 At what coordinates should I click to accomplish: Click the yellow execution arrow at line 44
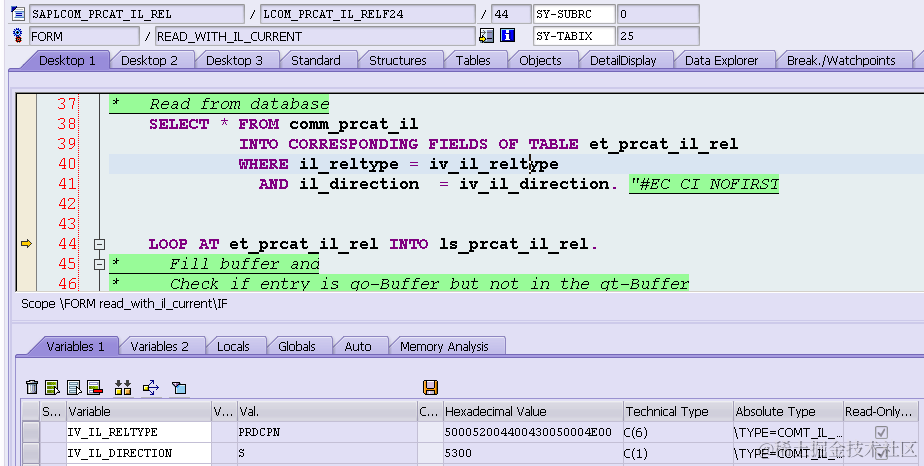27,243
